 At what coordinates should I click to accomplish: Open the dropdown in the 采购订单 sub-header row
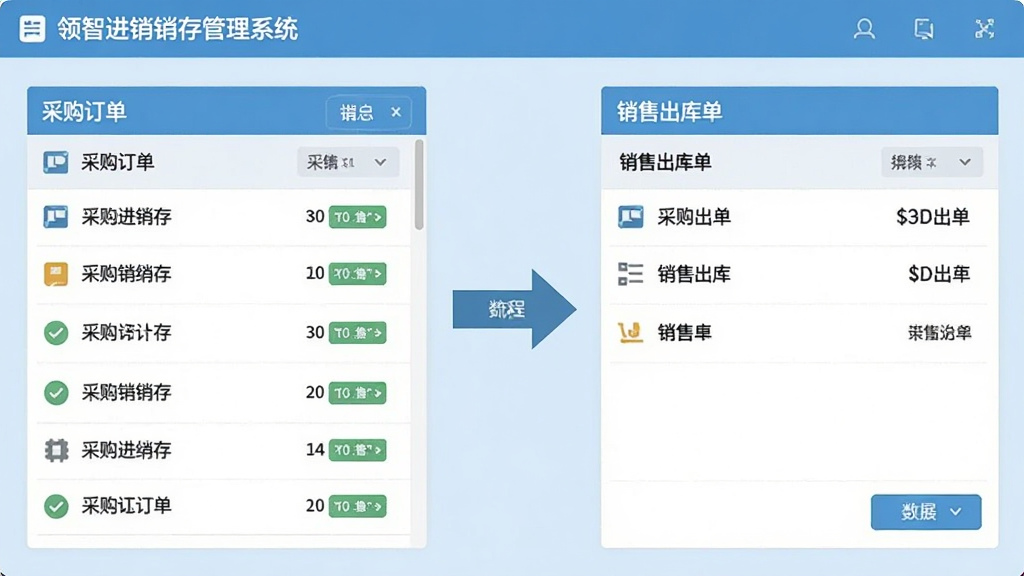pyautogui.click(x=347, y=162)
